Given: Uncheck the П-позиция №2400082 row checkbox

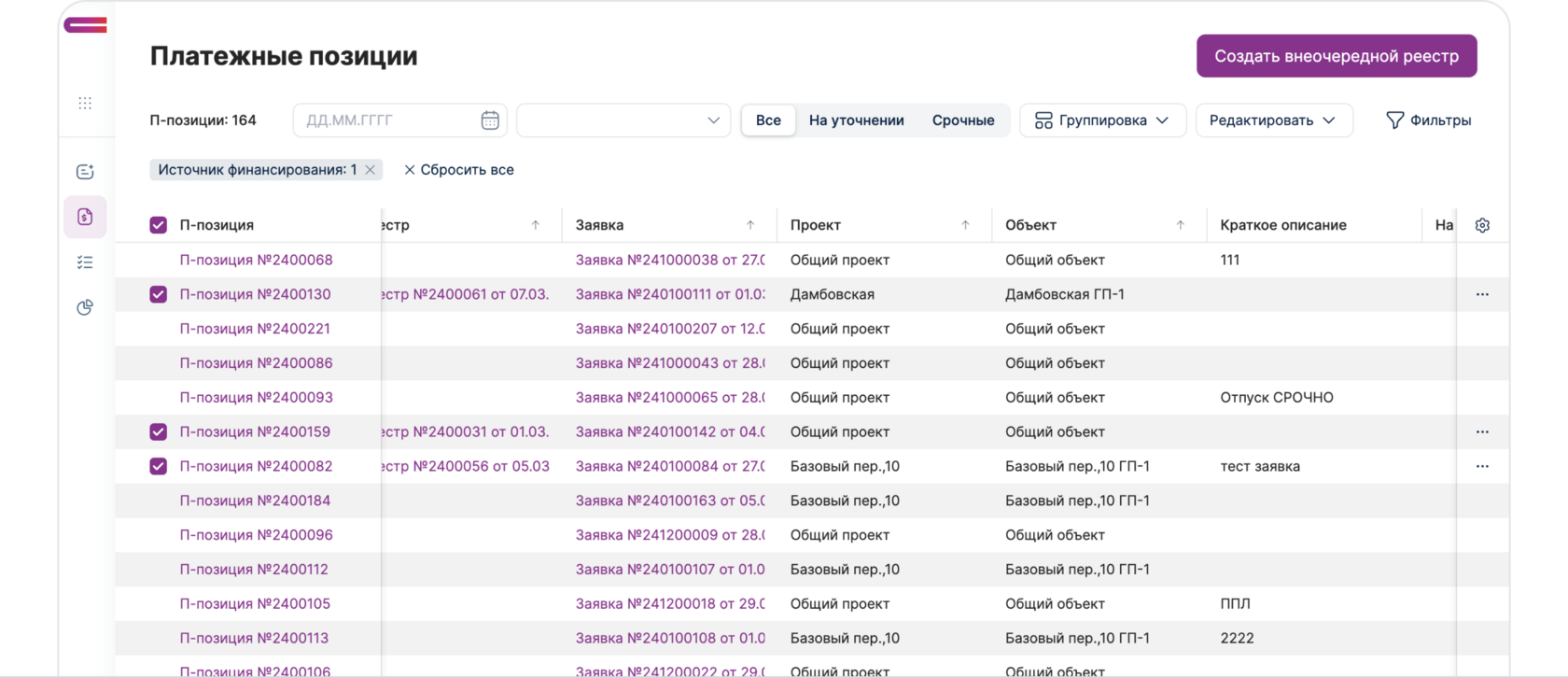Looking at the screenshot, I should pos(159,466).
